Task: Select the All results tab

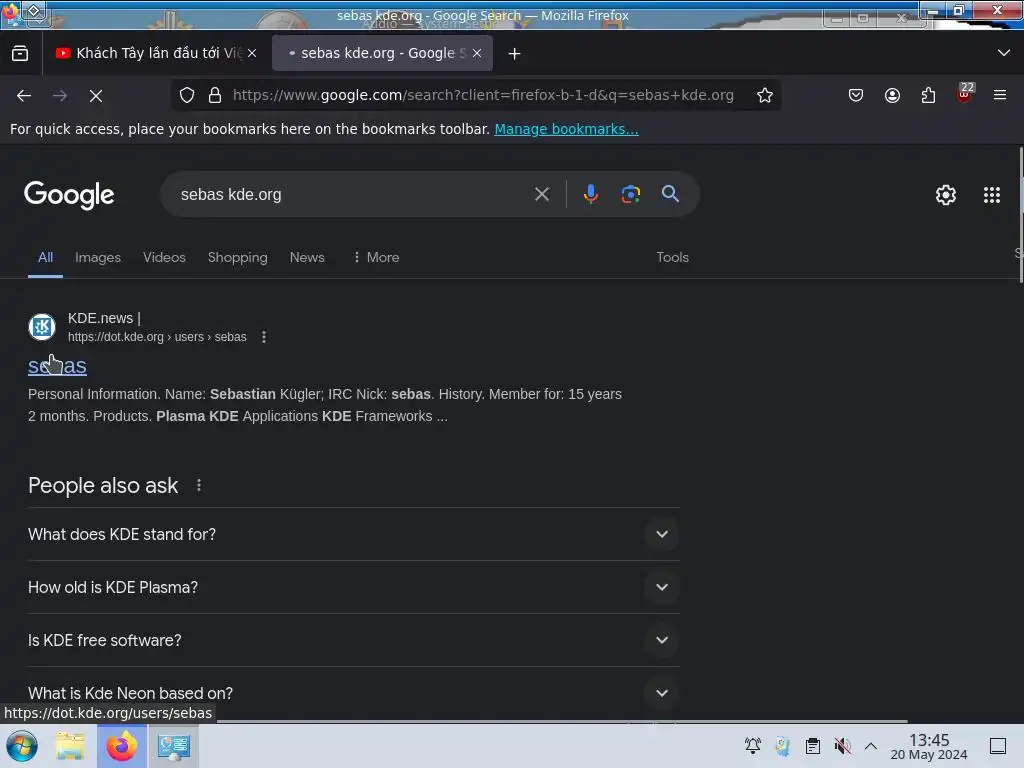Action: click(45, 257)
